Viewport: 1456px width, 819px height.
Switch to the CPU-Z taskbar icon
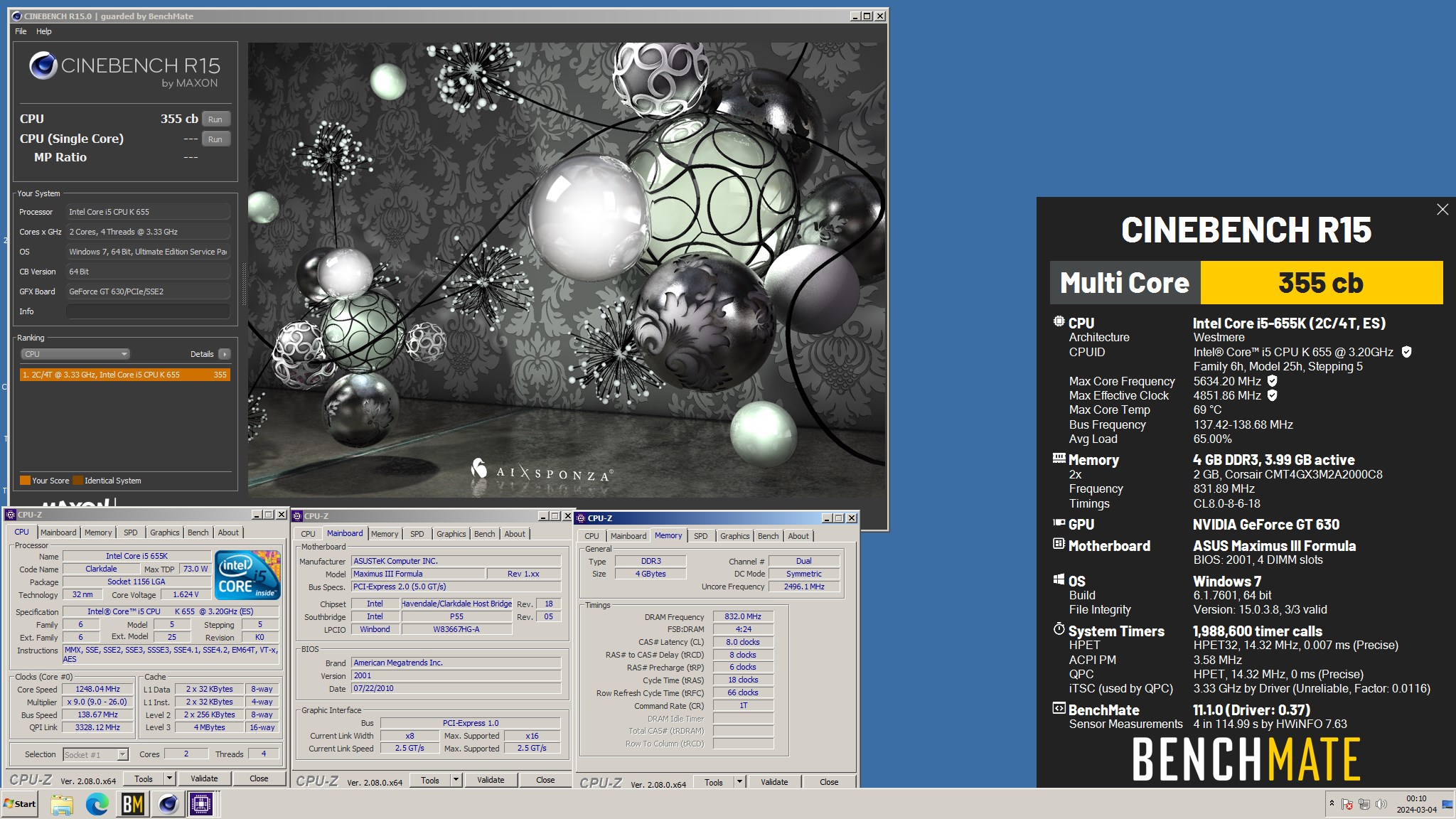pos(202,804)
